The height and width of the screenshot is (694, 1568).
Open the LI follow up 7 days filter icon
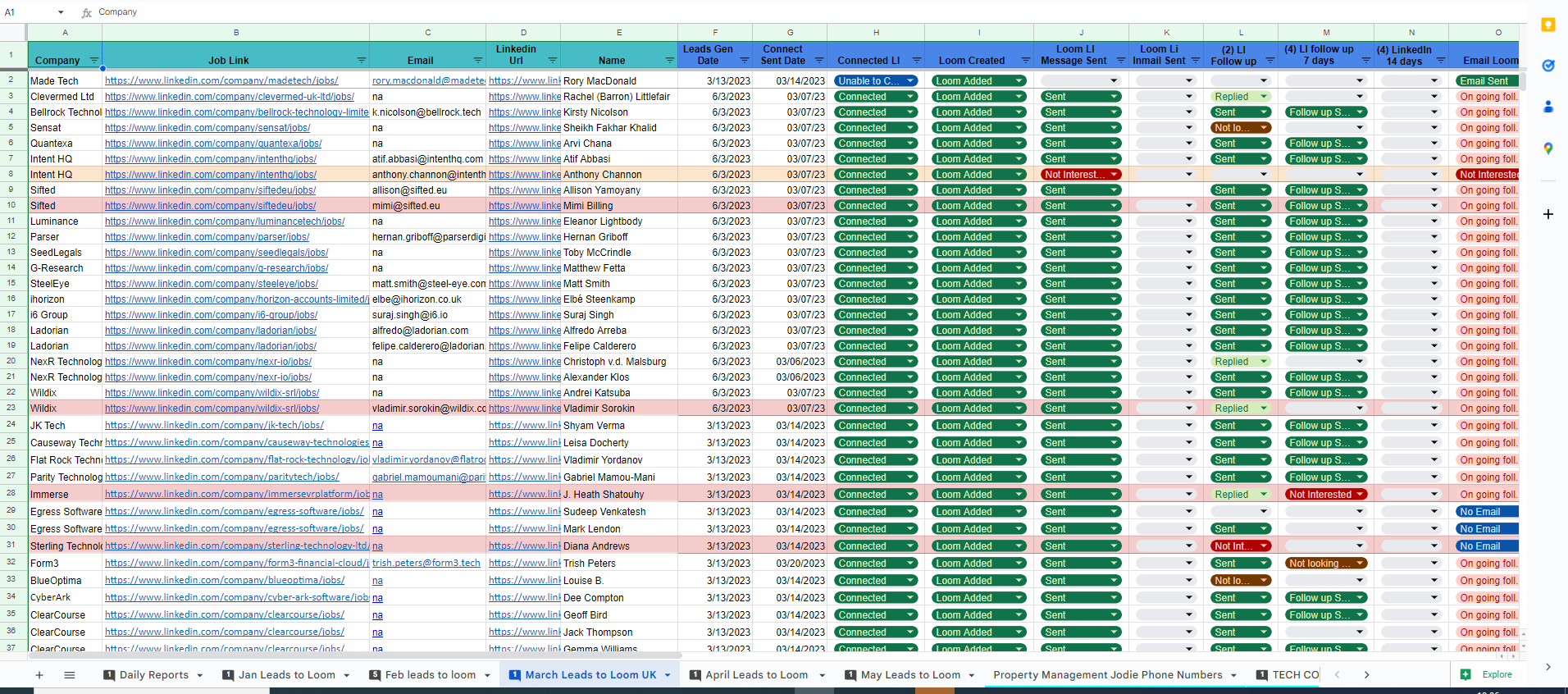[1366, 61]
